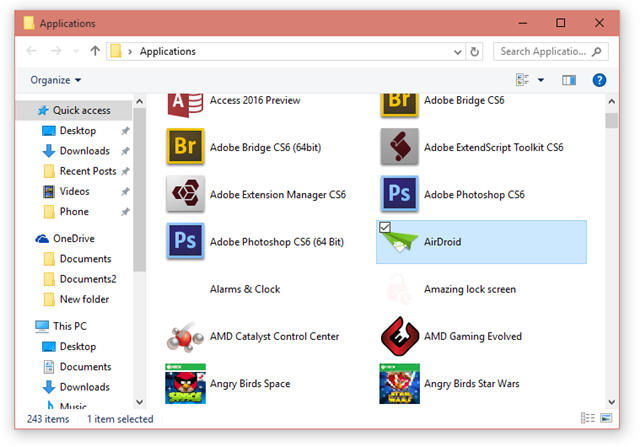The image size is (640, 447).
Task: Select the Angry Birds Star Wars thumbnail
Action: [400, 384]
